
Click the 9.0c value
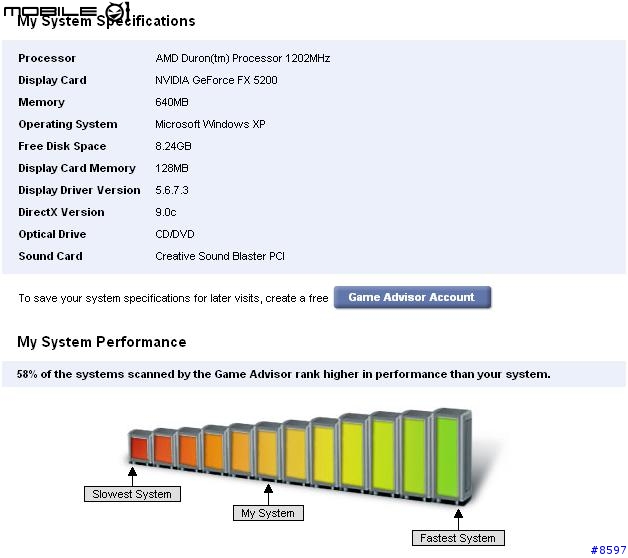[166, 212]
